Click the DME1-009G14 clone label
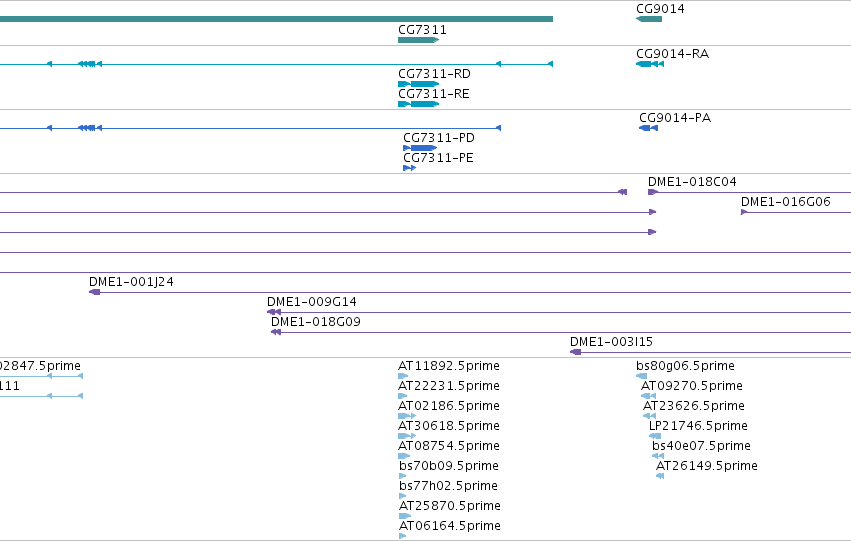Viewport: 851px width, 541px height. (x=312, y=302)
